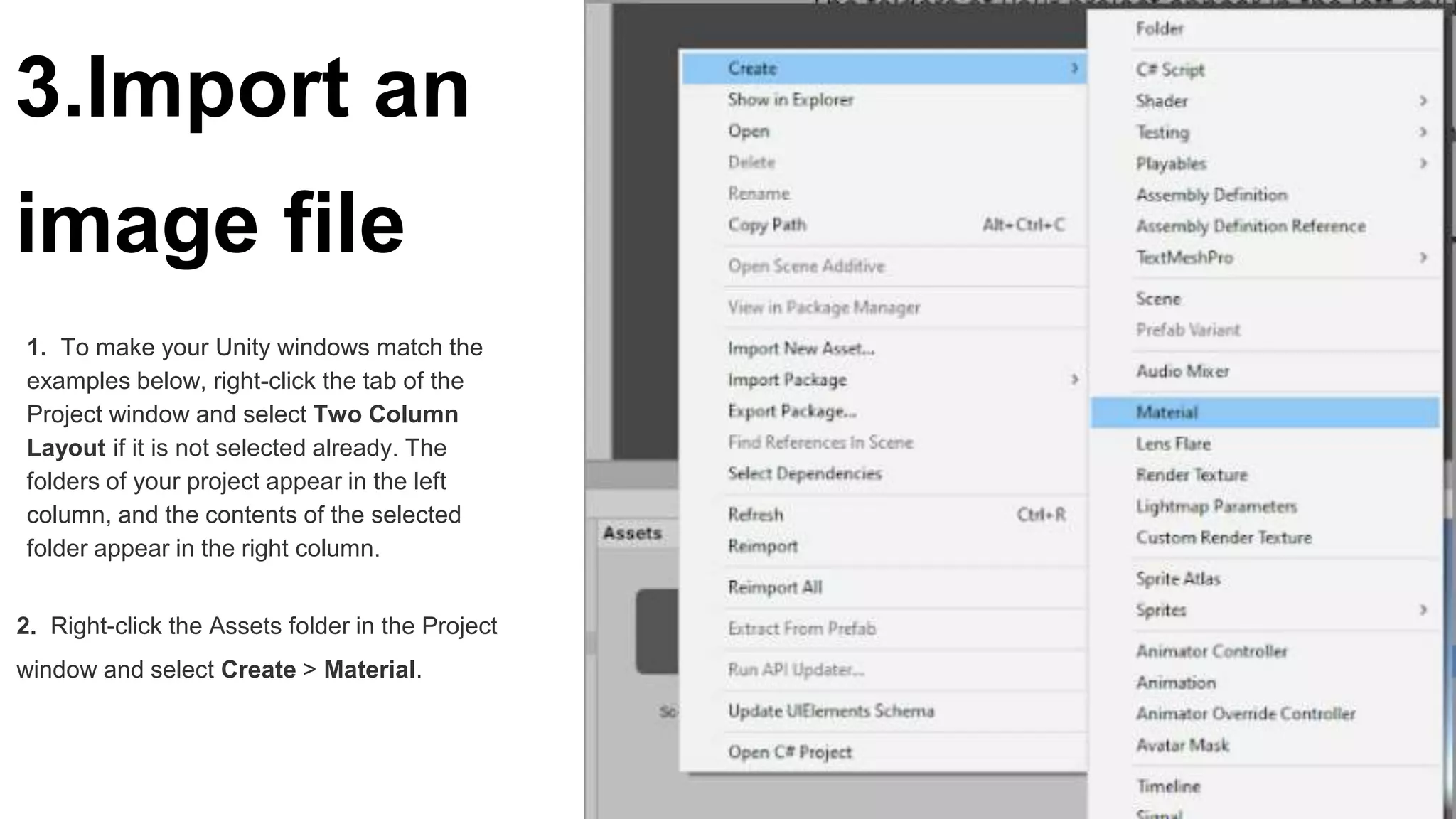Open the Import Package submenu
Image resolution: width=1456 pixels, height=819 pixels.
point(884,380)
